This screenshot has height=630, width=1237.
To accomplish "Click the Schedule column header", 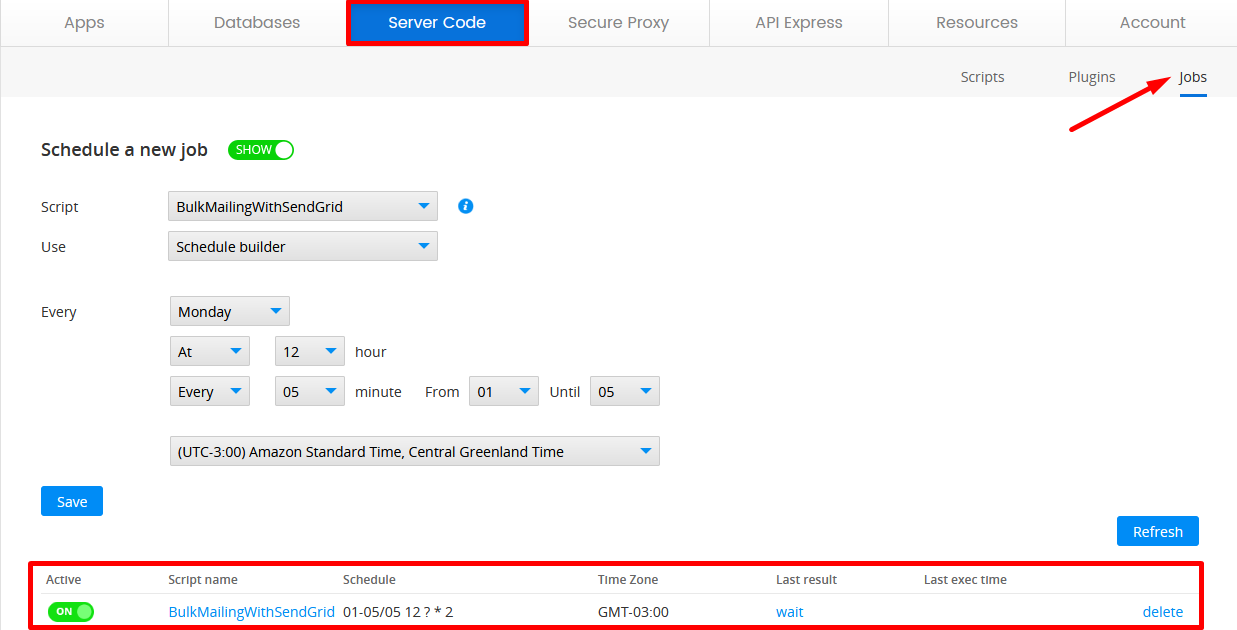I will coord(369,579).
